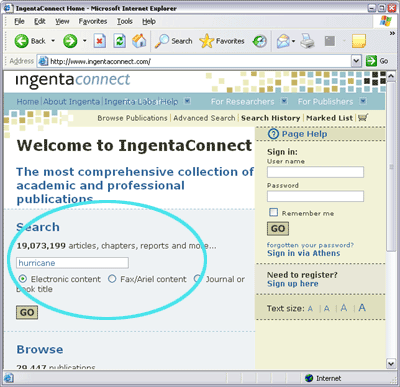400x387 pixels.
Task: Click the User name input field
Action: coord(315,172)
